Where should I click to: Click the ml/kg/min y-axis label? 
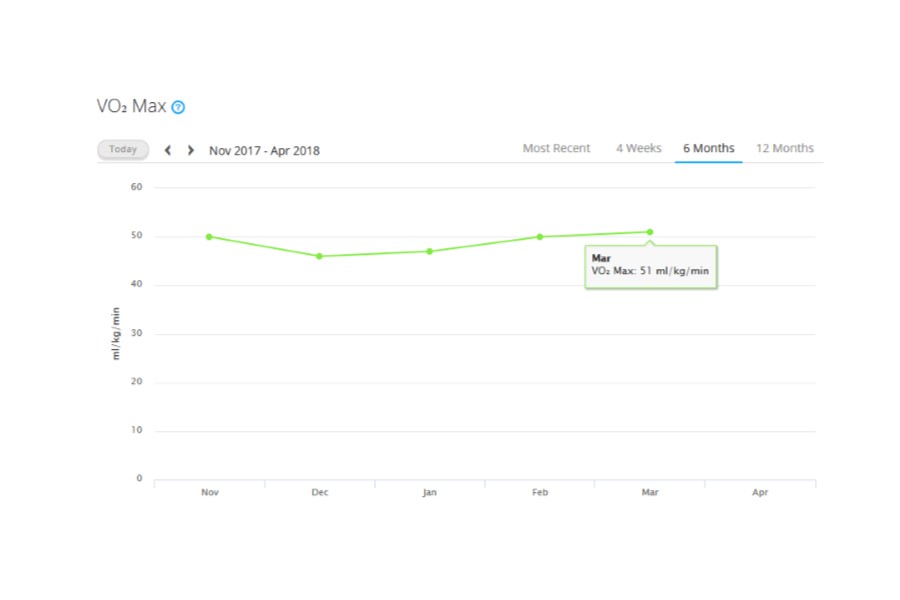click(116, 333)
